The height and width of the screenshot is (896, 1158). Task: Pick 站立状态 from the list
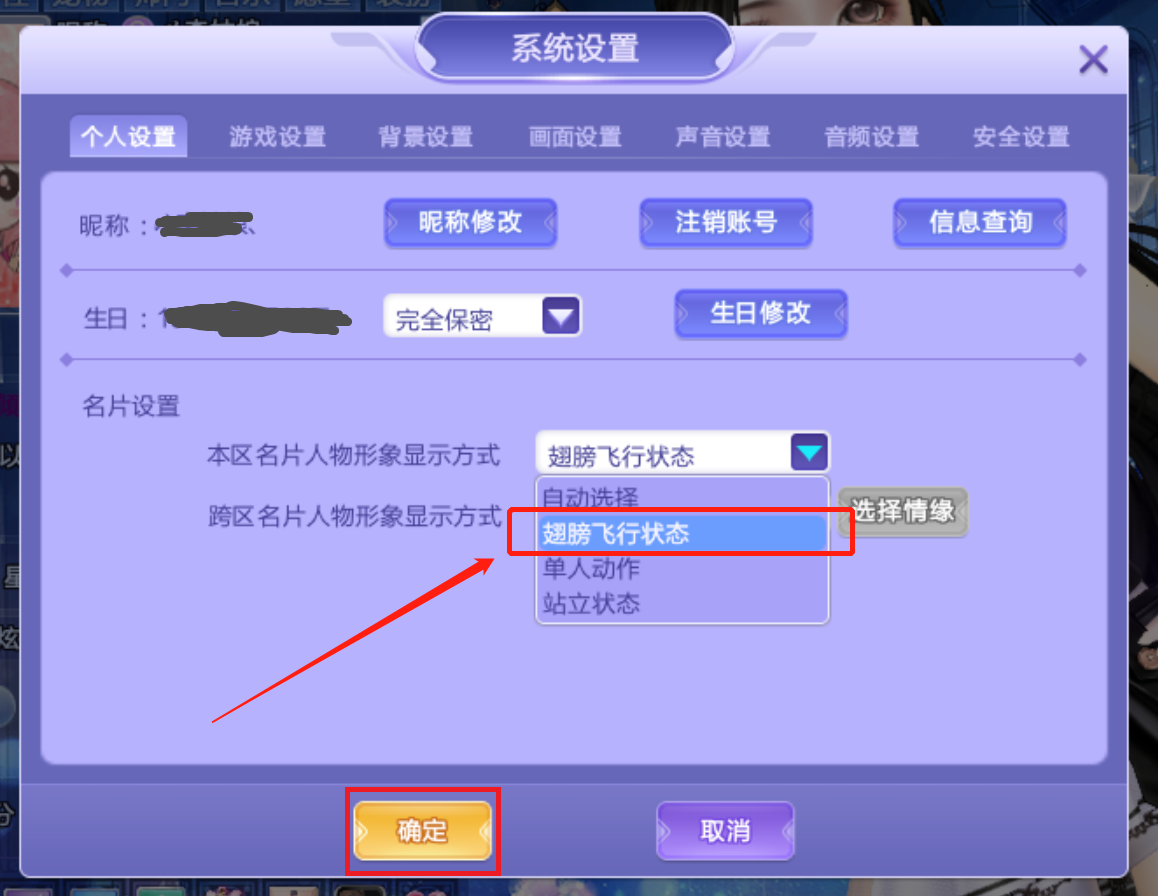(681, 603)
